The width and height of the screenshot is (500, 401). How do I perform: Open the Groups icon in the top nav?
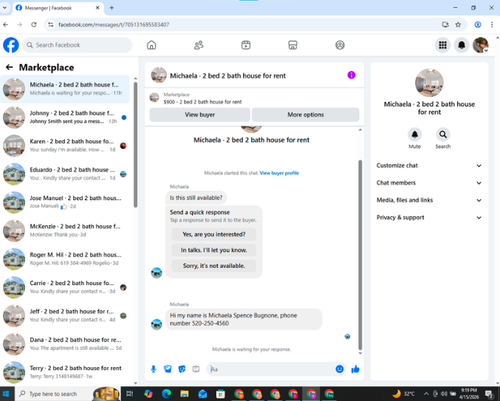(x=340, y=45)
